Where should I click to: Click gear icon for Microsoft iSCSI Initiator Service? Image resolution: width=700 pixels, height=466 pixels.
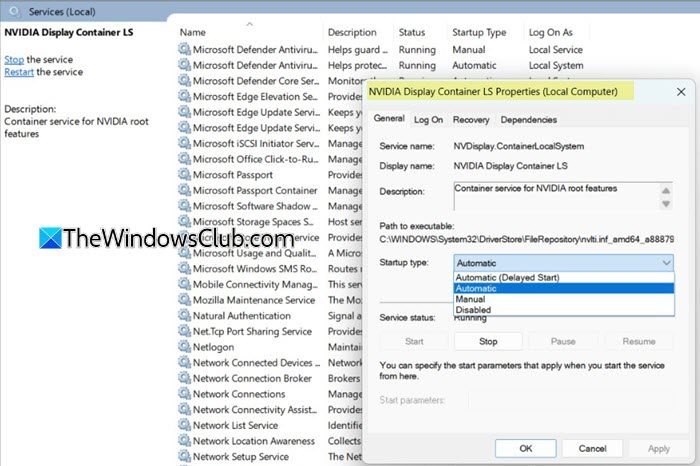[184, 143]
